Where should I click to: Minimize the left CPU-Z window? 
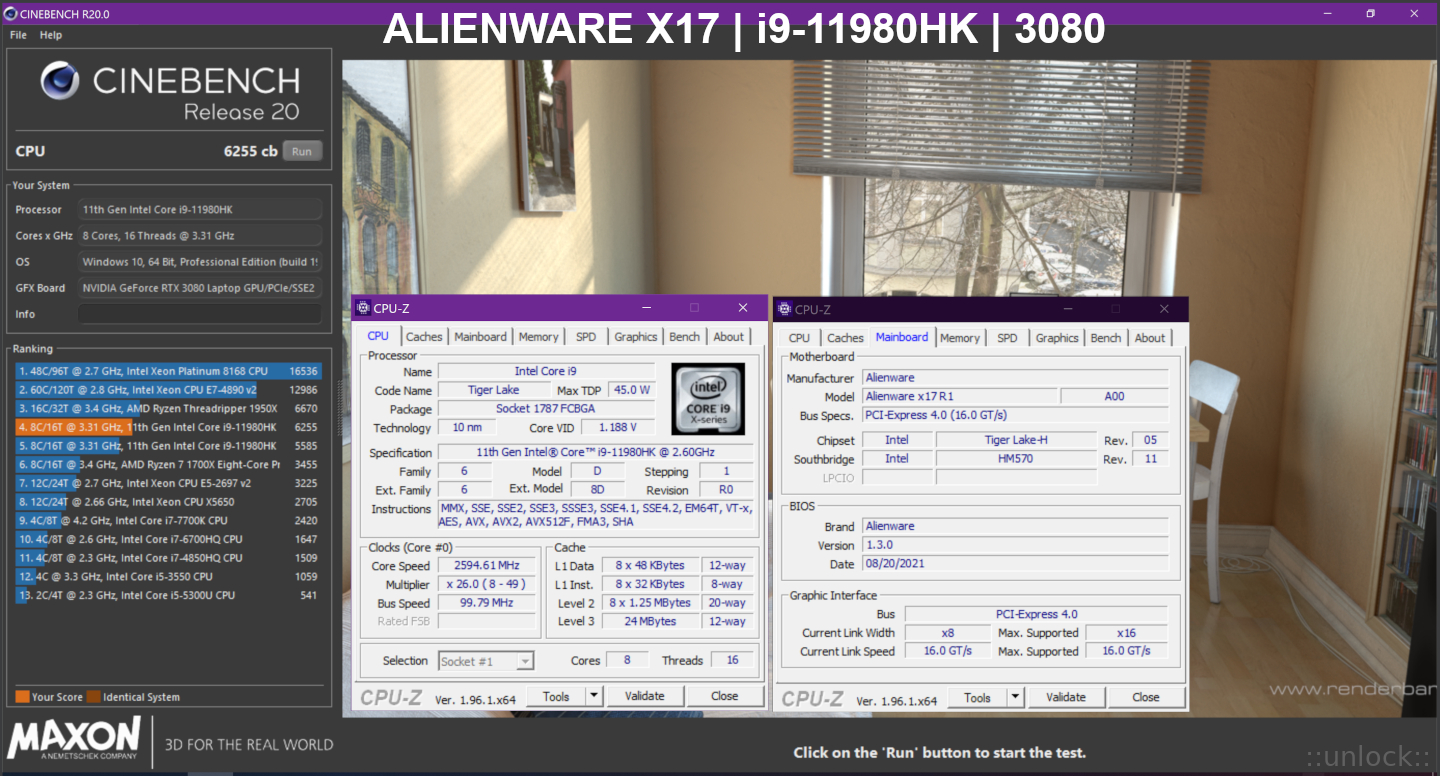coord(647,308)
